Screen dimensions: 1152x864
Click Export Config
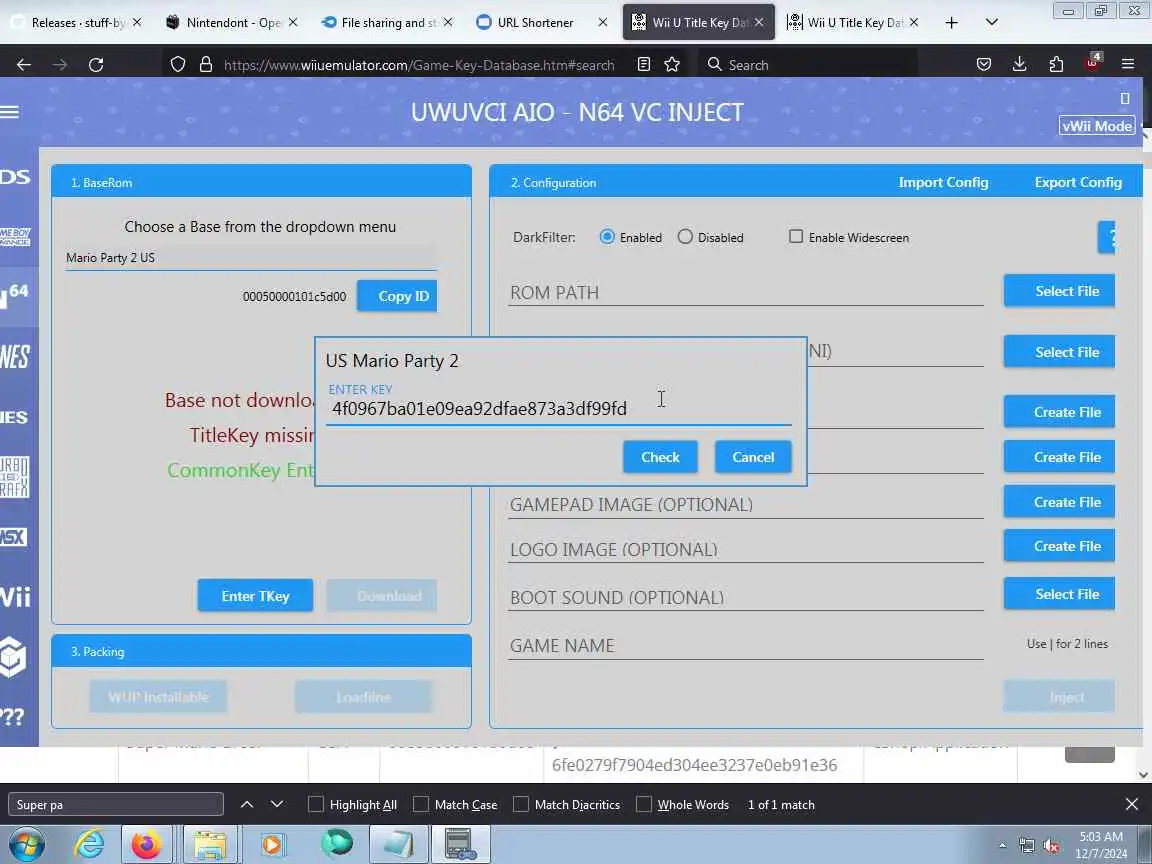pyautogui.click(x=1078, y=182)
